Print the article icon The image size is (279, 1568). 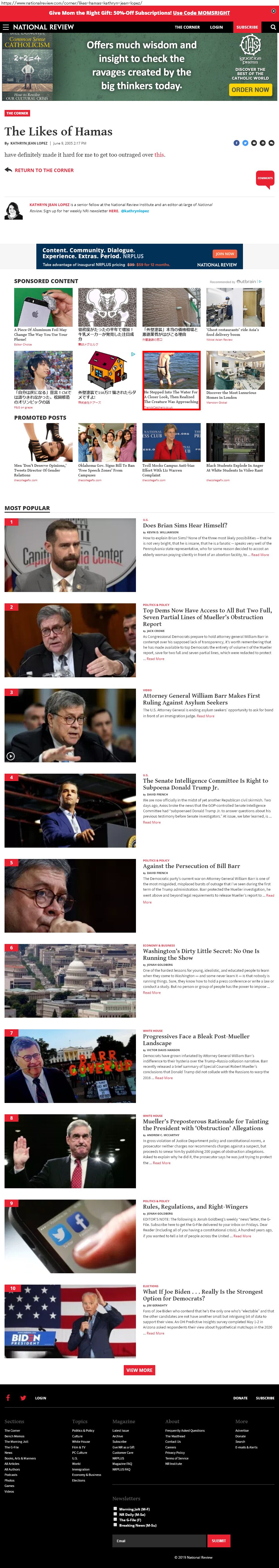coord(263,143)
